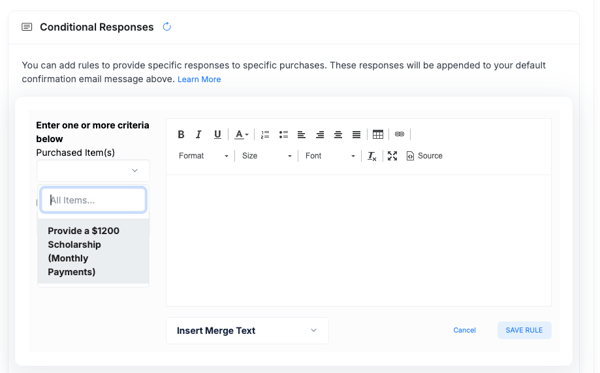This screenshot has height=373, width=600.
Task: Select Provide a $1200 Scholarship option
Action: coord(93,251)
